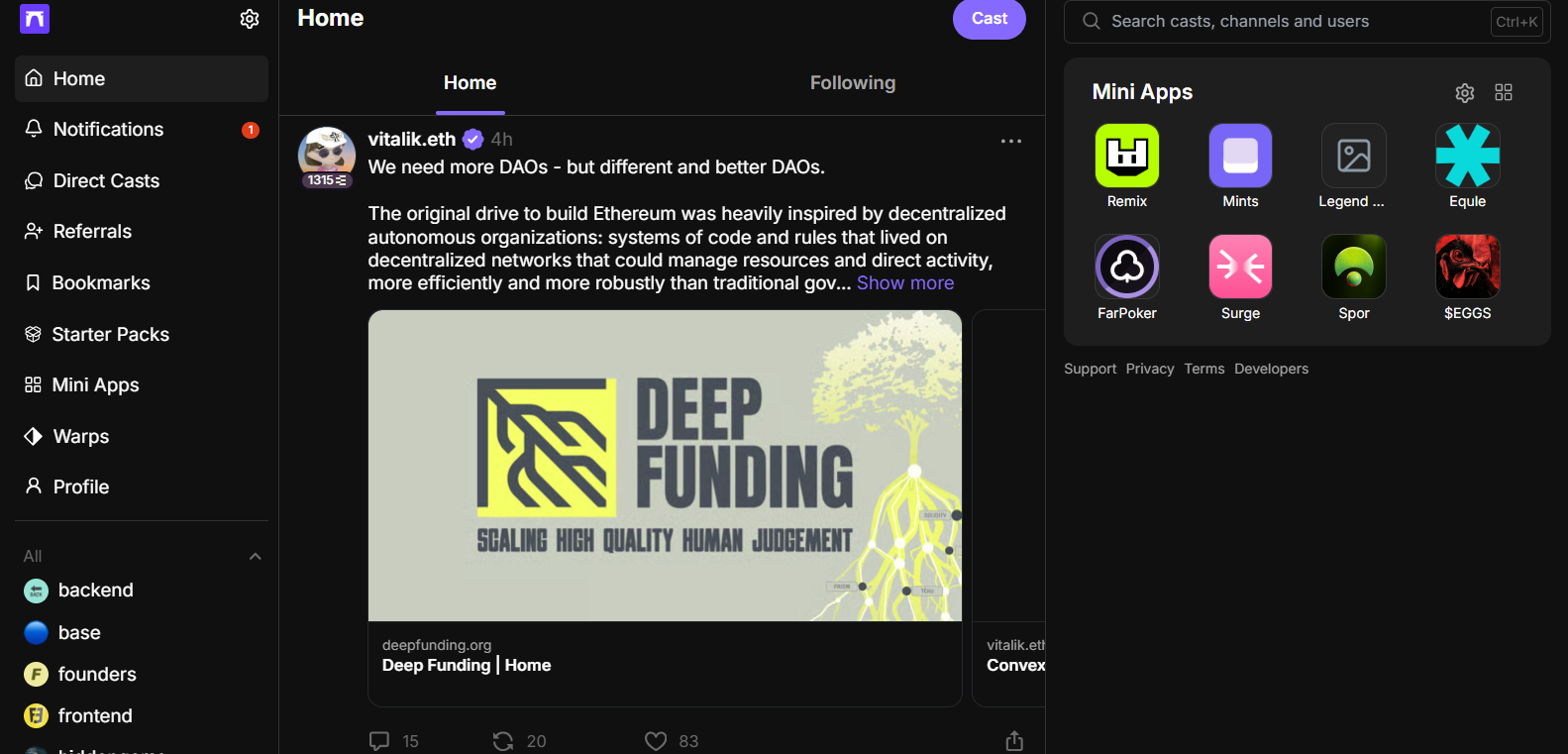The height and width of the screenshot is (754, 1568).
Task: Click the search casts input field
Action: (x=1288, y=22)
